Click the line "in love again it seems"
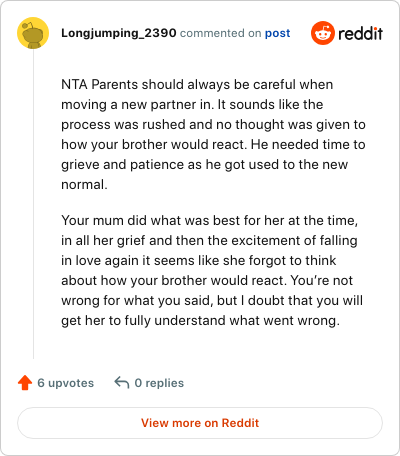Image resolution: width=400 pixels, height=456 pixels. point(199,260)
